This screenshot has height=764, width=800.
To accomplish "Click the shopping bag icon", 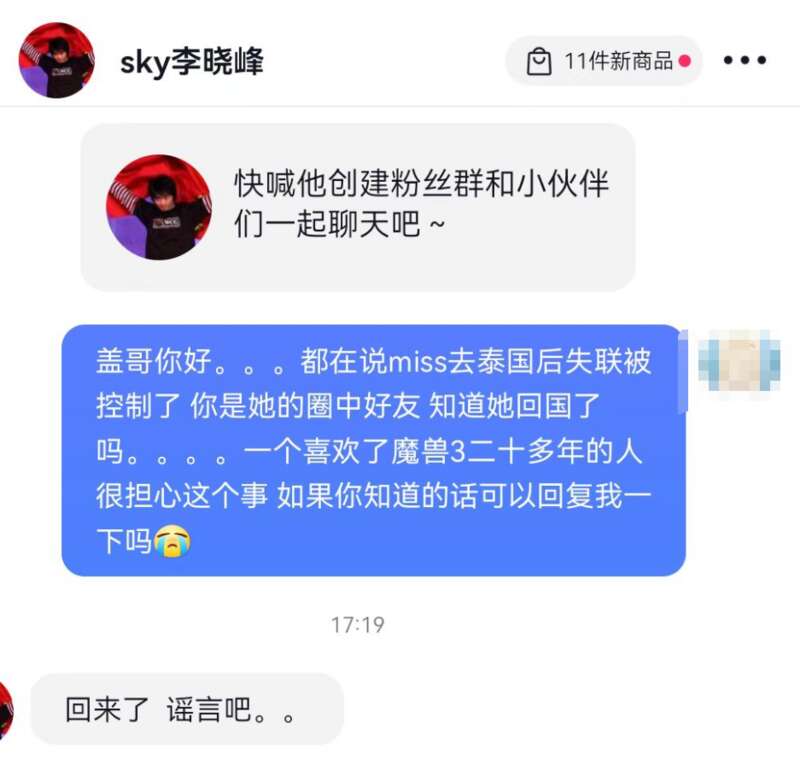I will pos(539,61).
